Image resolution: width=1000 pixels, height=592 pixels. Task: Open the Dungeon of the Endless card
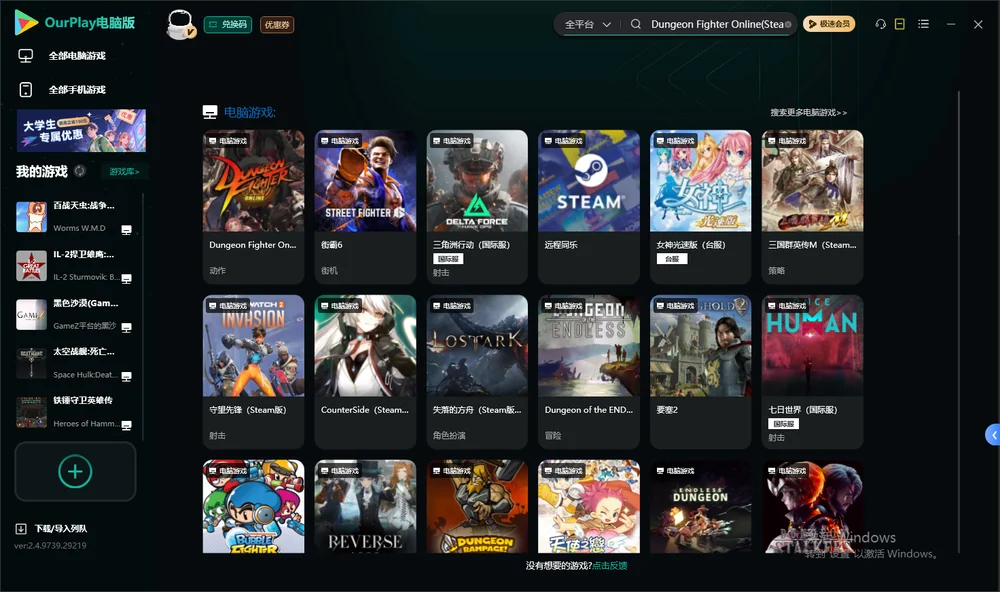click(589, 372)
